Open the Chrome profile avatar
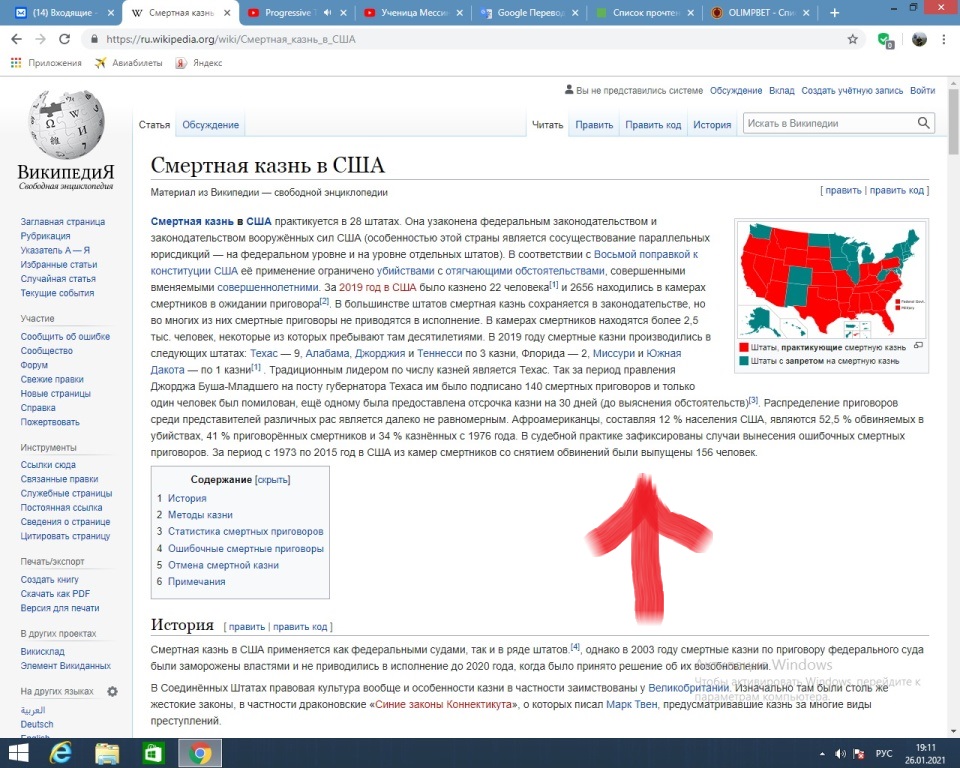The height and width of the screenshot is (768, 960). [x=919, y=39]
